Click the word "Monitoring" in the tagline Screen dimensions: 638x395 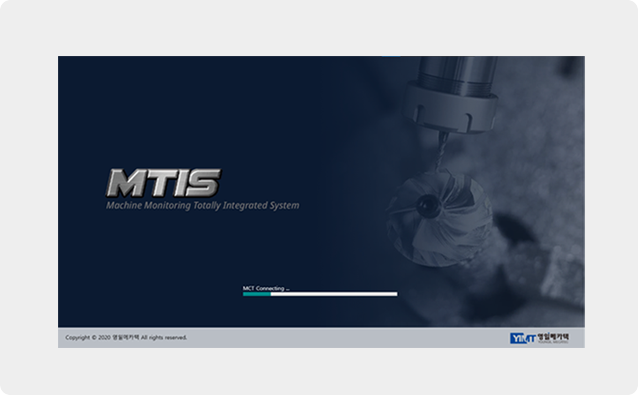point(167,205)
